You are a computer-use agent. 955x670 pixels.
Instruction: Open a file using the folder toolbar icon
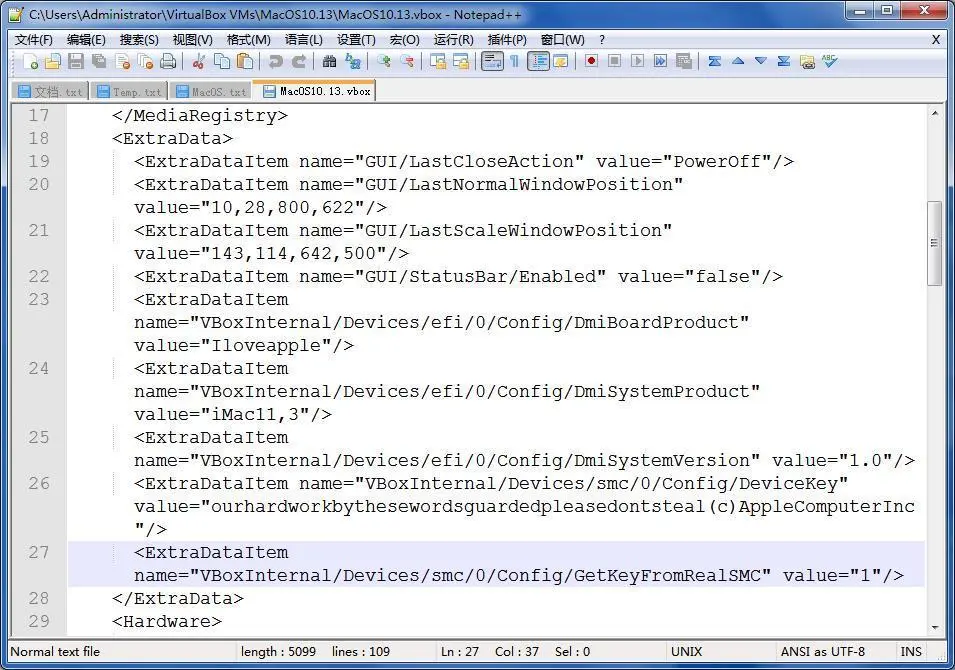pyautogui.click(x=53, y=62)
